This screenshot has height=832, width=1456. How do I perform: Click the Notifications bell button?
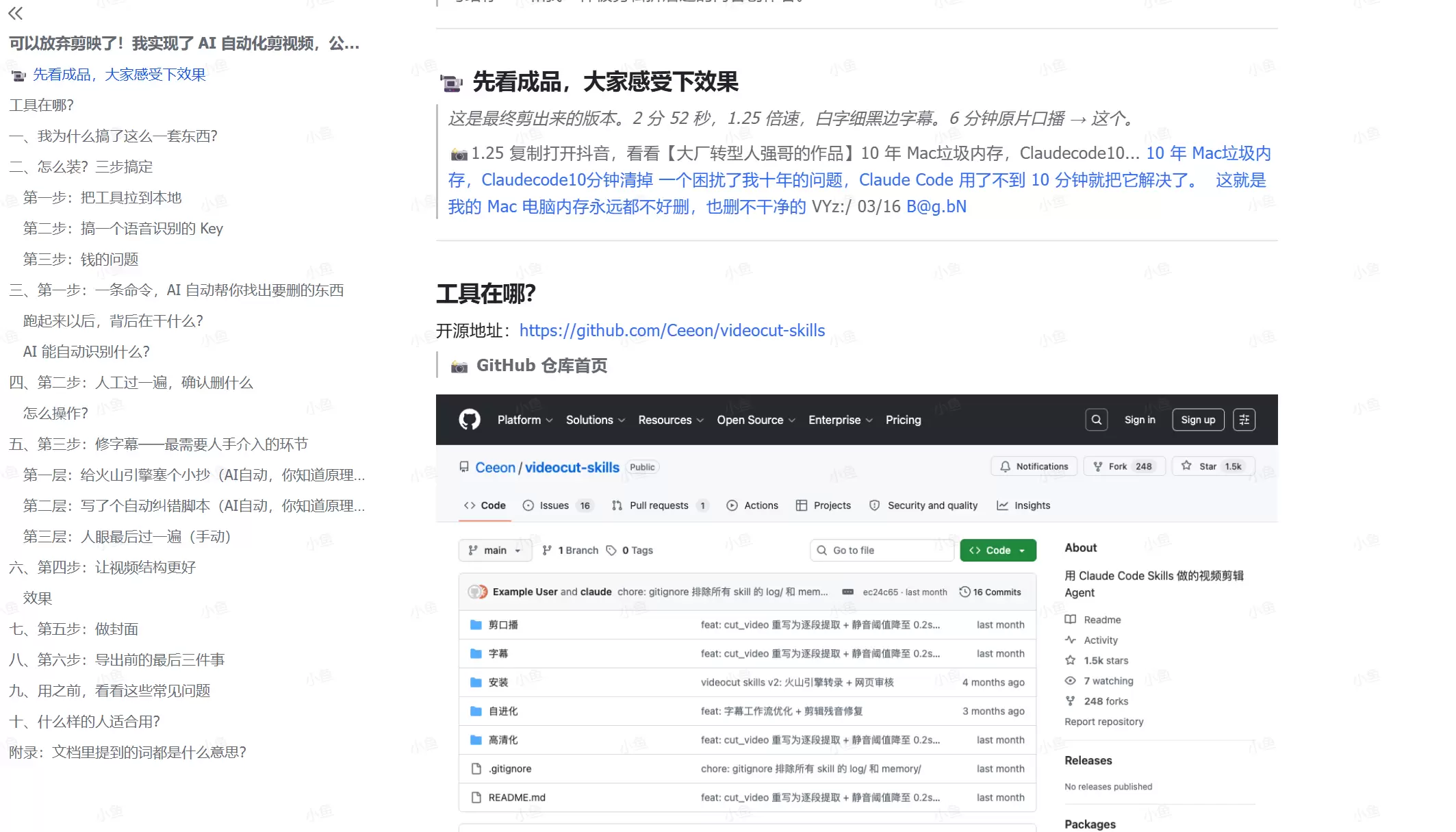point(1034,466)
